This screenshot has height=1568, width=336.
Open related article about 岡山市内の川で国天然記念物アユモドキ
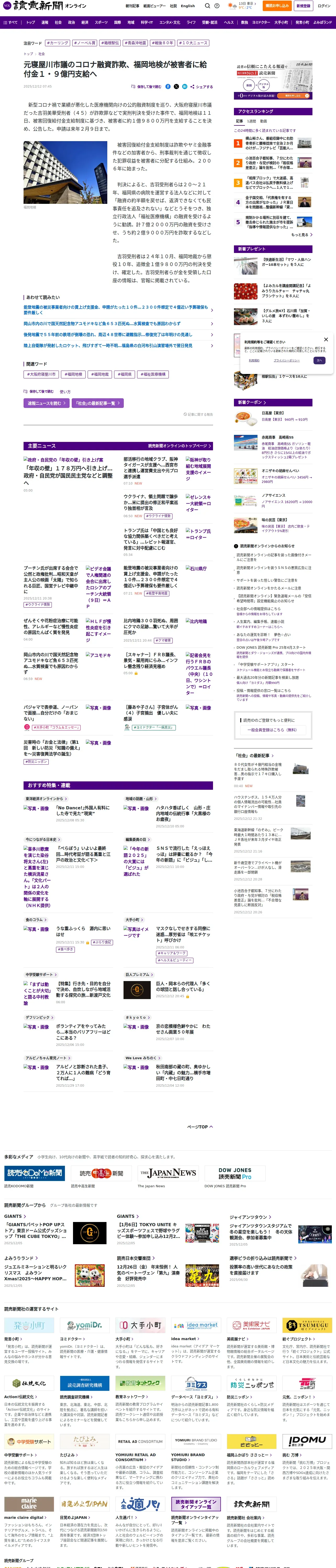(x=102, y=324)
